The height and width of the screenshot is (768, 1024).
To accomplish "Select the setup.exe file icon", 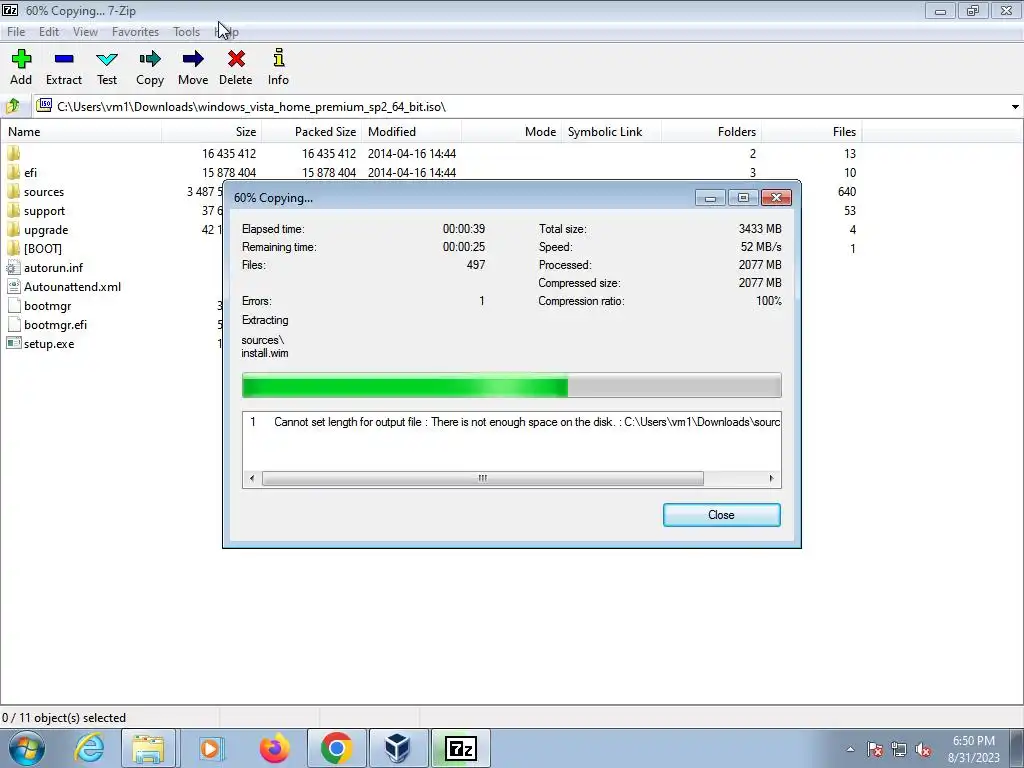I will coord(13,343).
